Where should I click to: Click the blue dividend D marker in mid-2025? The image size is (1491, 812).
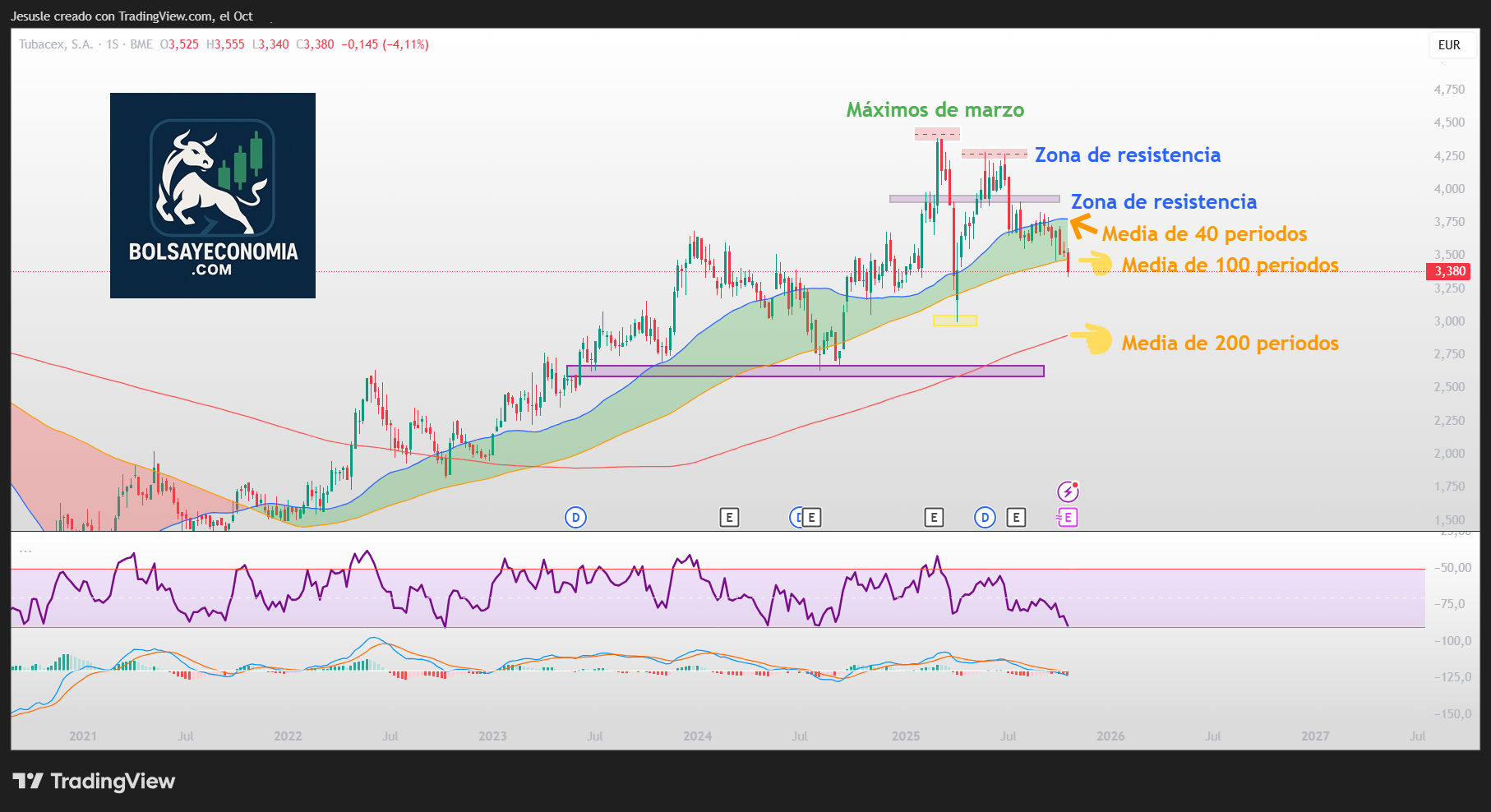tap(985, 518)
